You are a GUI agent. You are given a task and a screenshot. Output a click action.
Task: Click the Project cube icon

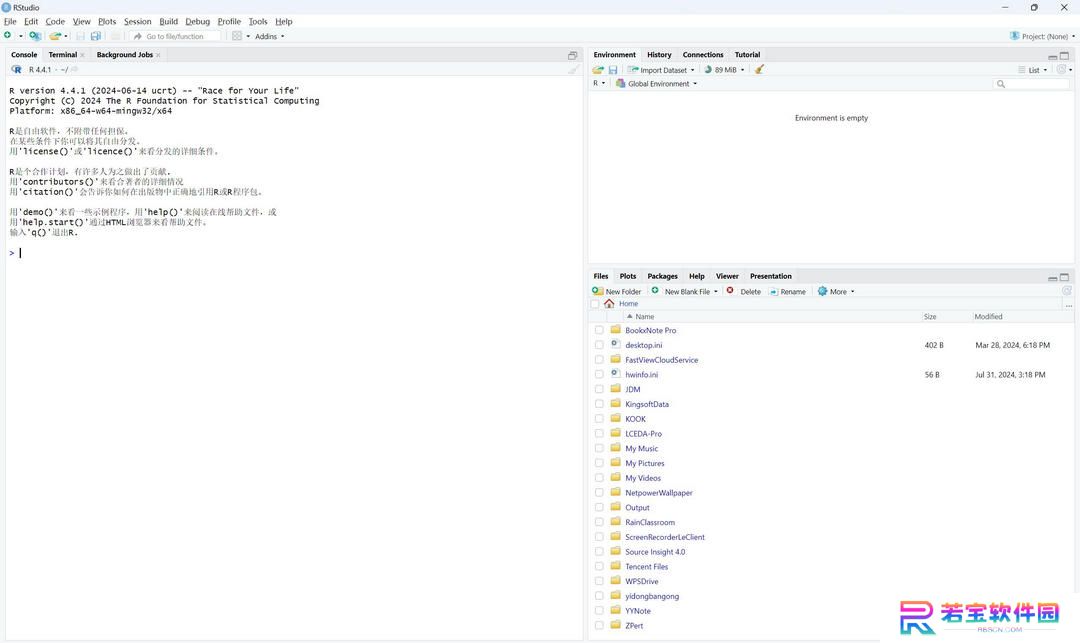pyautogui.click(x=1015, y=36)
